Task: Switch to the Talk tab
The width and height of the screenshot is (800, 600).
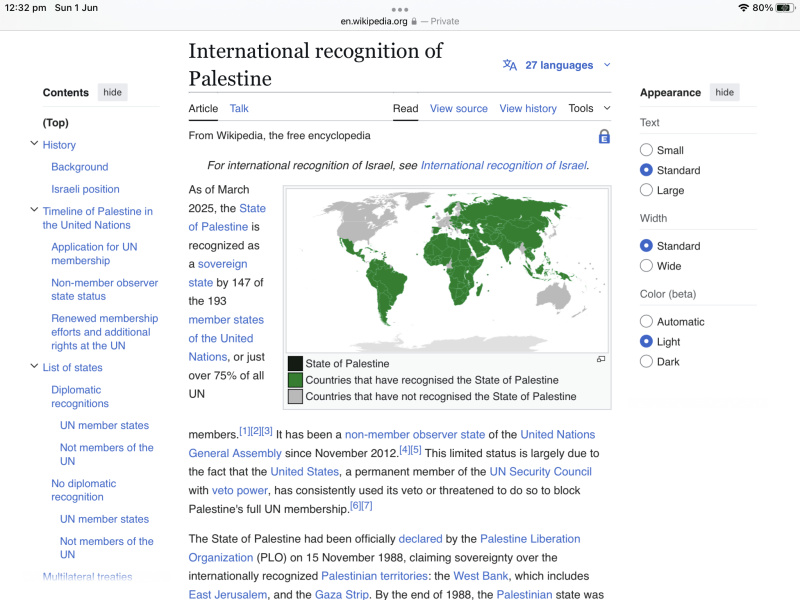Action: (239, 108)
